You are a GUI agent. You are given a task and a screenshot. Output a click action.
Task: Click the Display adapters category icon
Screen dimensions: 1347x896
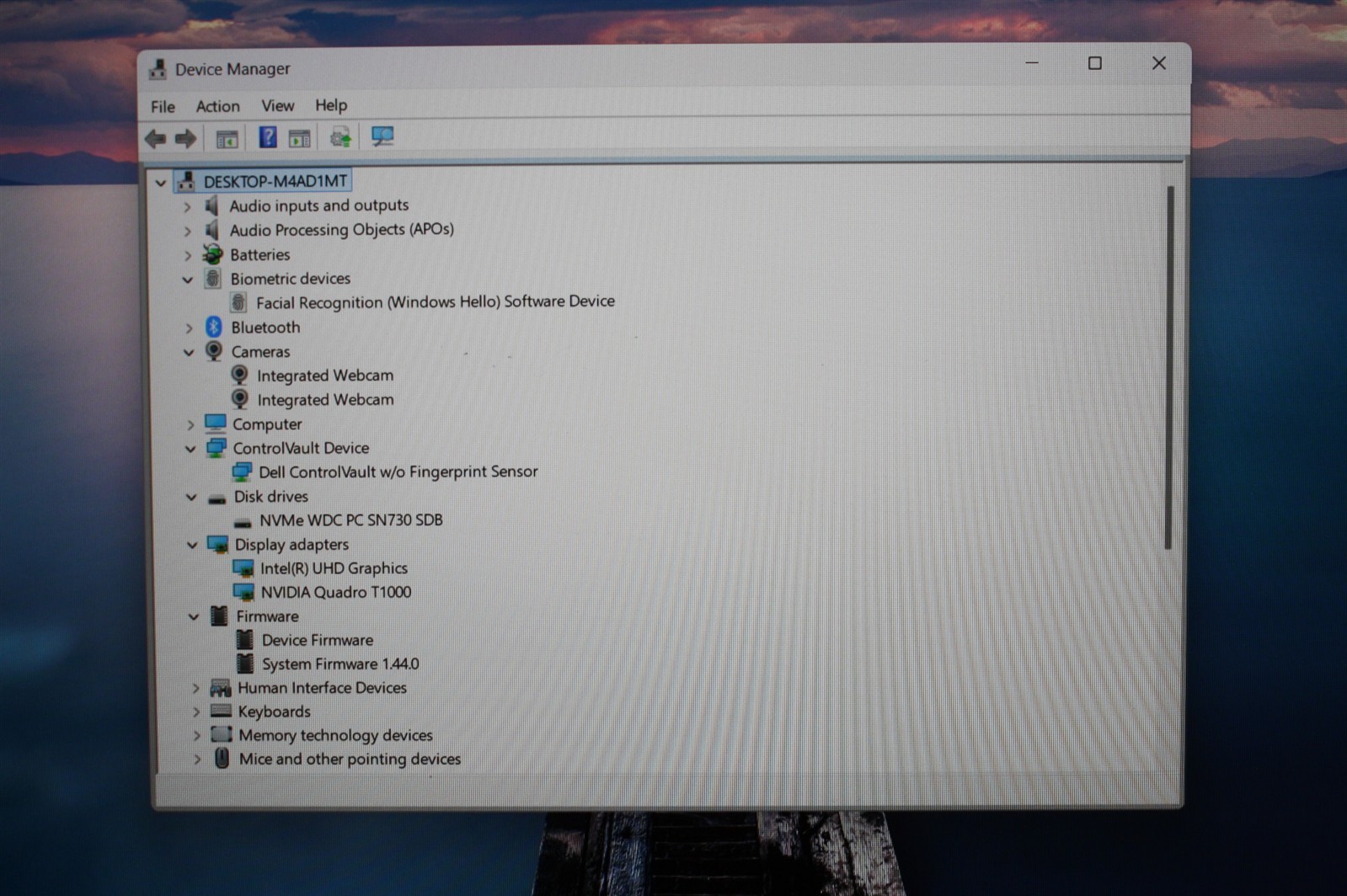click(x=217, y=545)
